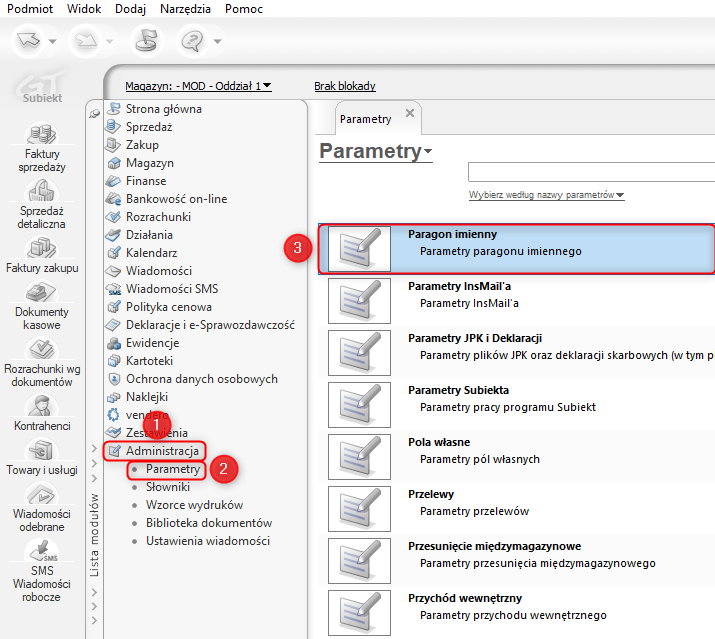Open Faktury zakupu shortcut icon
This screenshot has height=639, width=715.
41,248
